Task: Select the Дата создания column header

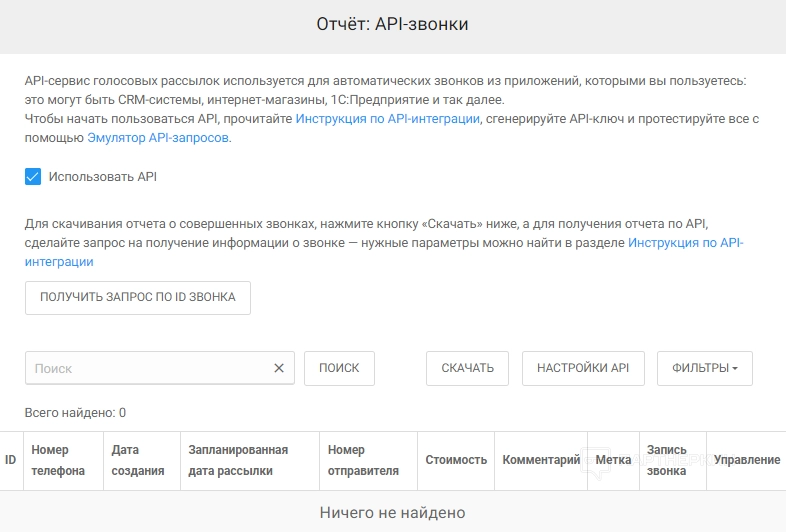Action: [x=138, y=460]
